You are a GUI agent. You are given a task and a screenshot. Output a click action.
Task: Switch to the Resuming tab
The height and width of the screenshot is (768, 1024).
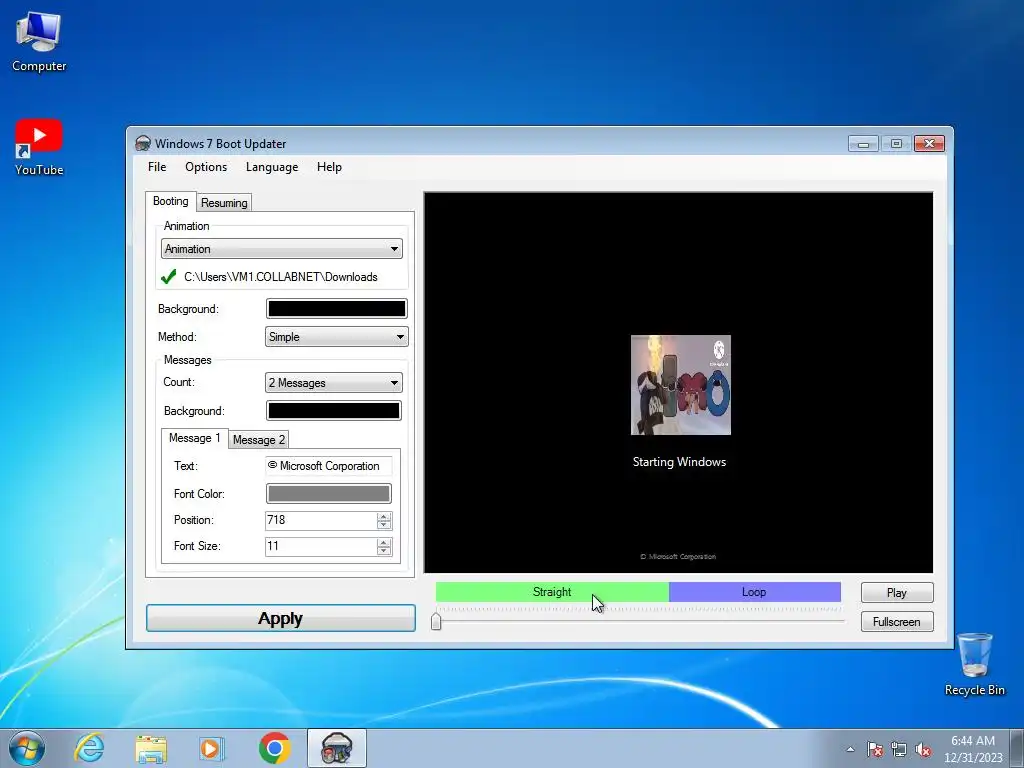click(x=224, y=202)
